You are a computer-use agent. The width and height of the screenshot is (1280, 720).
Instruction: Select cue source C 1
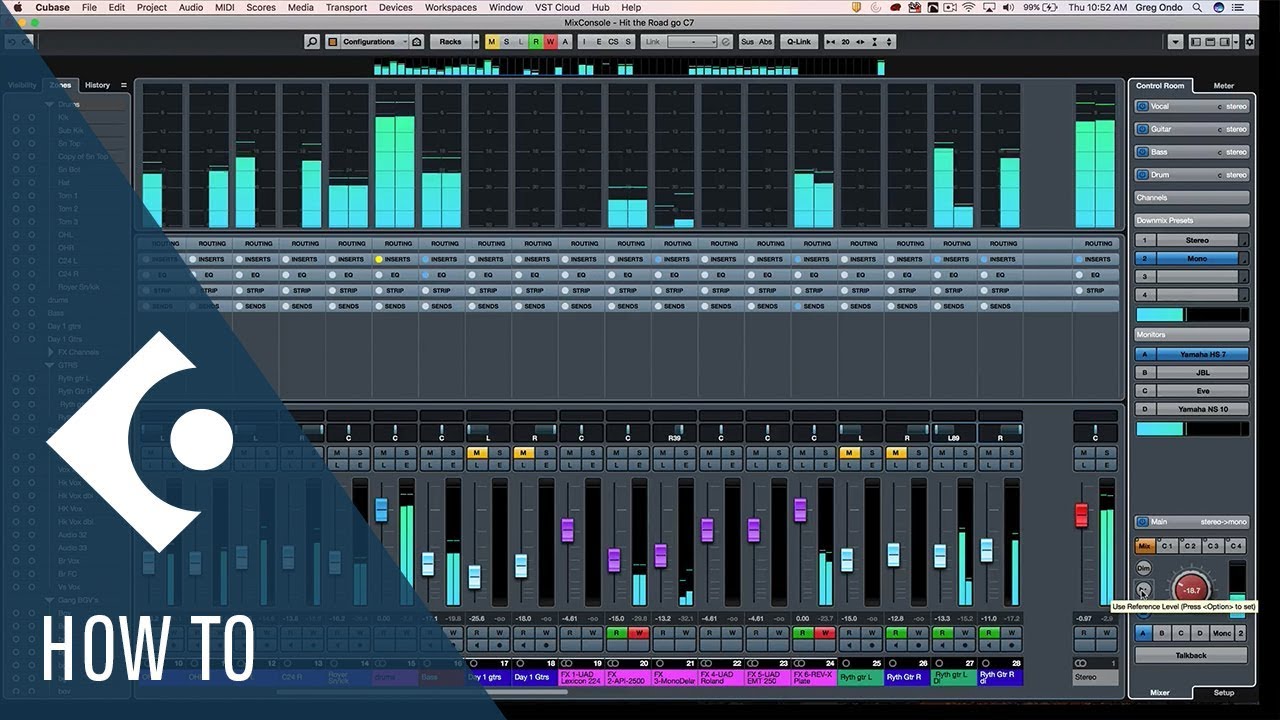[1166, 546]
